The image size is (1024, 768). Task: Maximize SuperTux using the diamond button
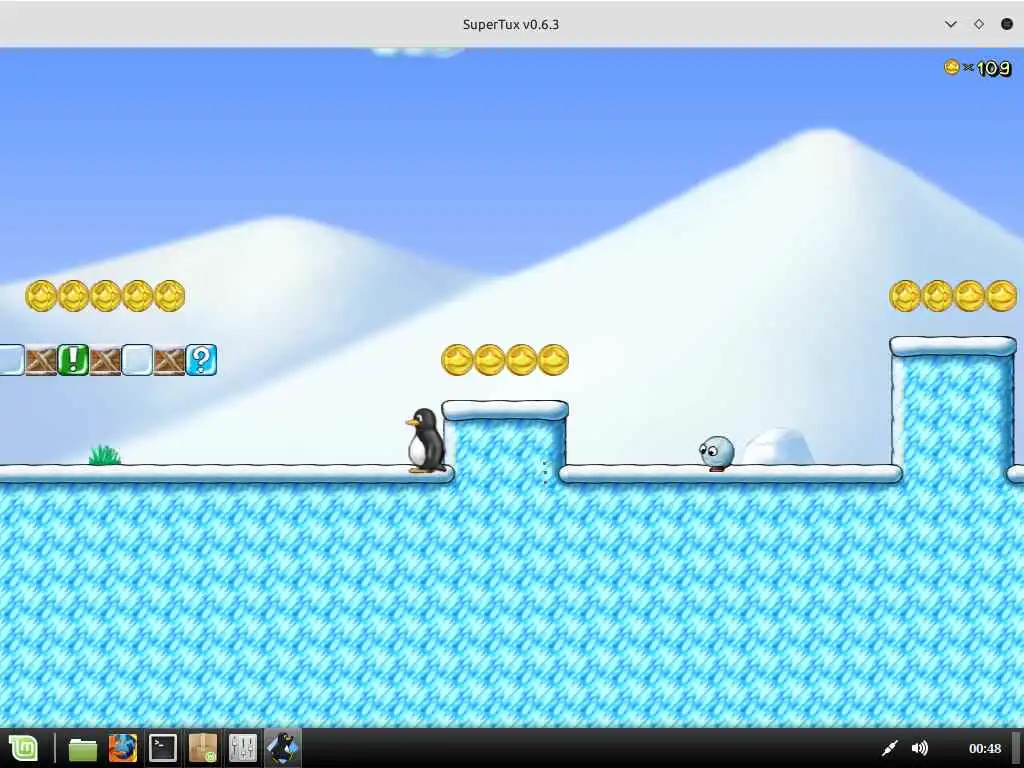978,24
